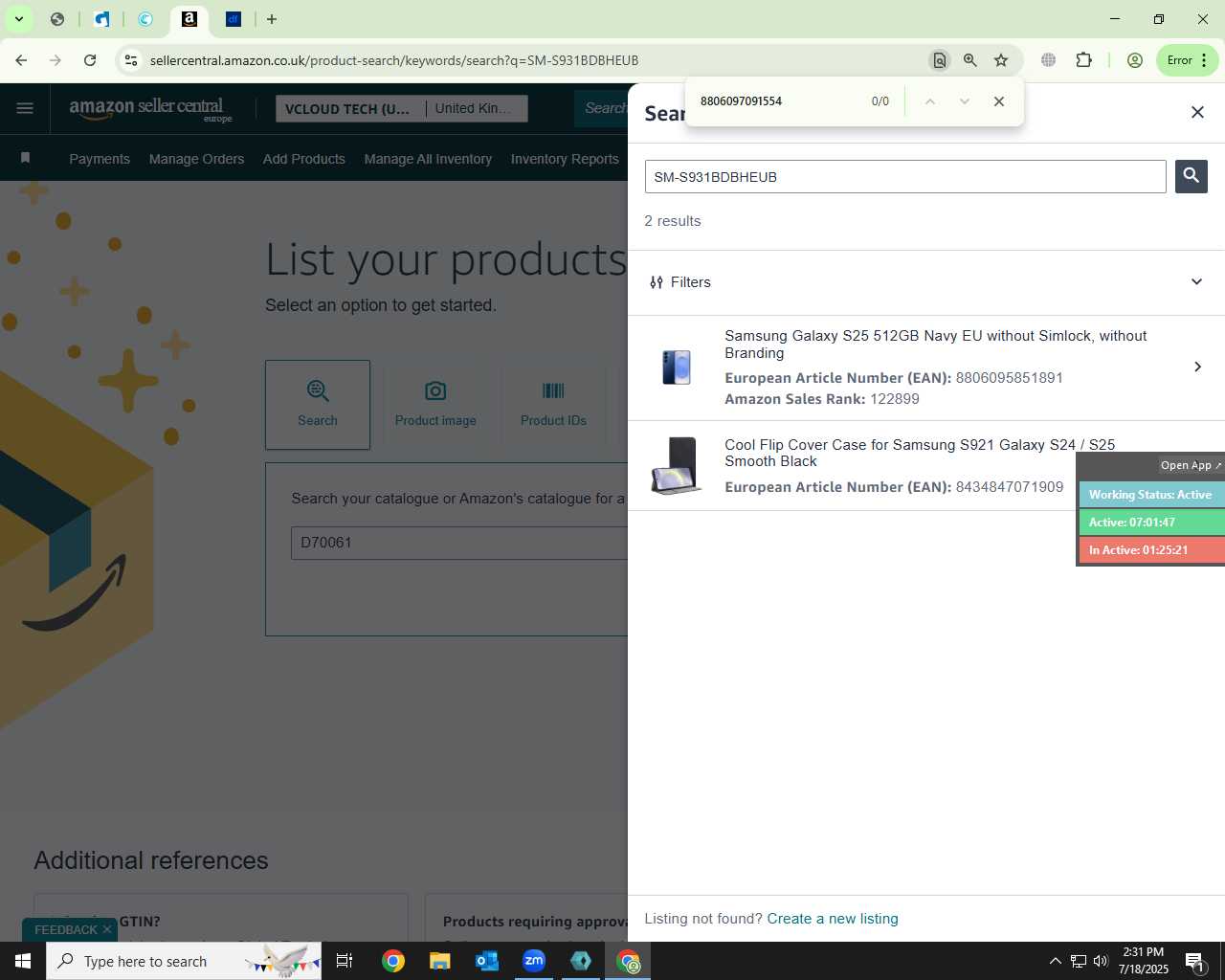Click the Seller Central top Search bar
Viewport: 1225px width, 980px height.
click(x=601, y=108)
